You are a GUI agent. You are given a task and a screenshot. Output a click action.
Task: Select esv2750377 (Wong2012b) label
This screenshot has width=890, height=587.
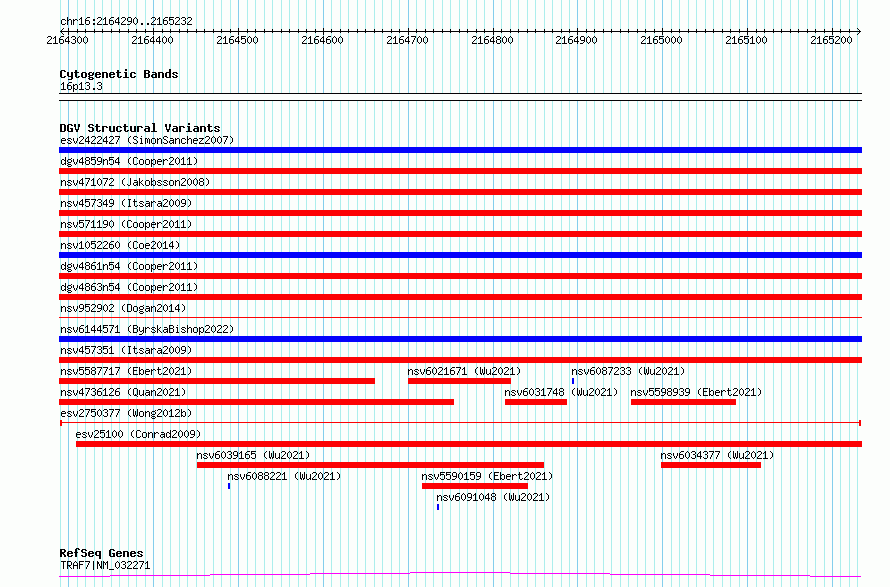click(126, 413)
